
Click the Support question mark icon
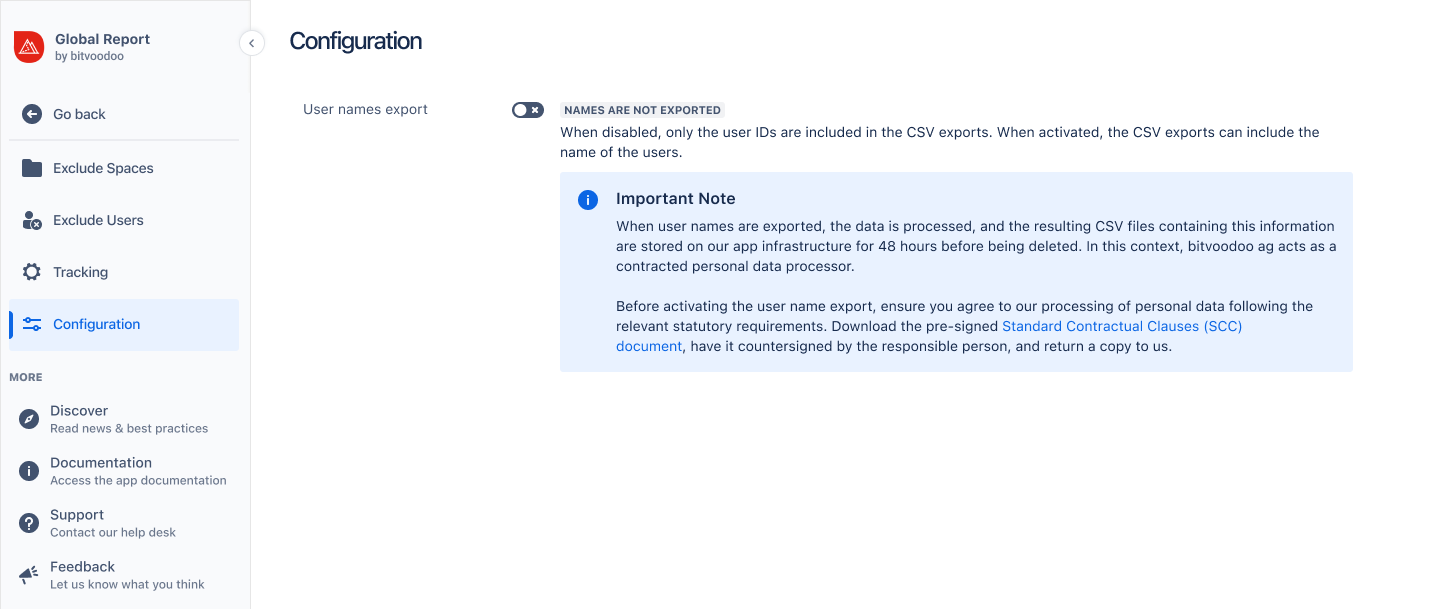click(29, 523)
